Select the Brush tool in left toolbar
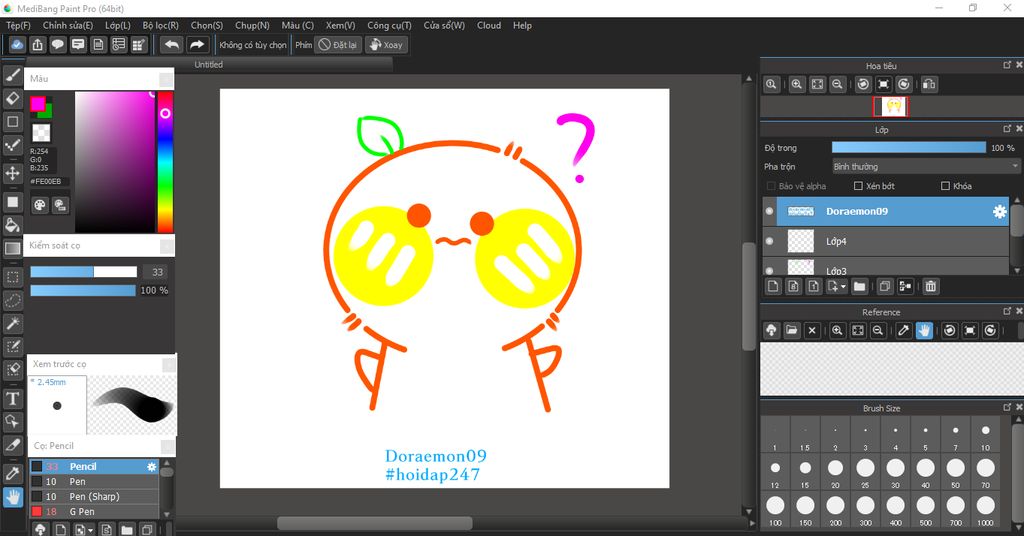Image resolution: width=1024 pixels, height=536 pixels. (x=12, y=75)
